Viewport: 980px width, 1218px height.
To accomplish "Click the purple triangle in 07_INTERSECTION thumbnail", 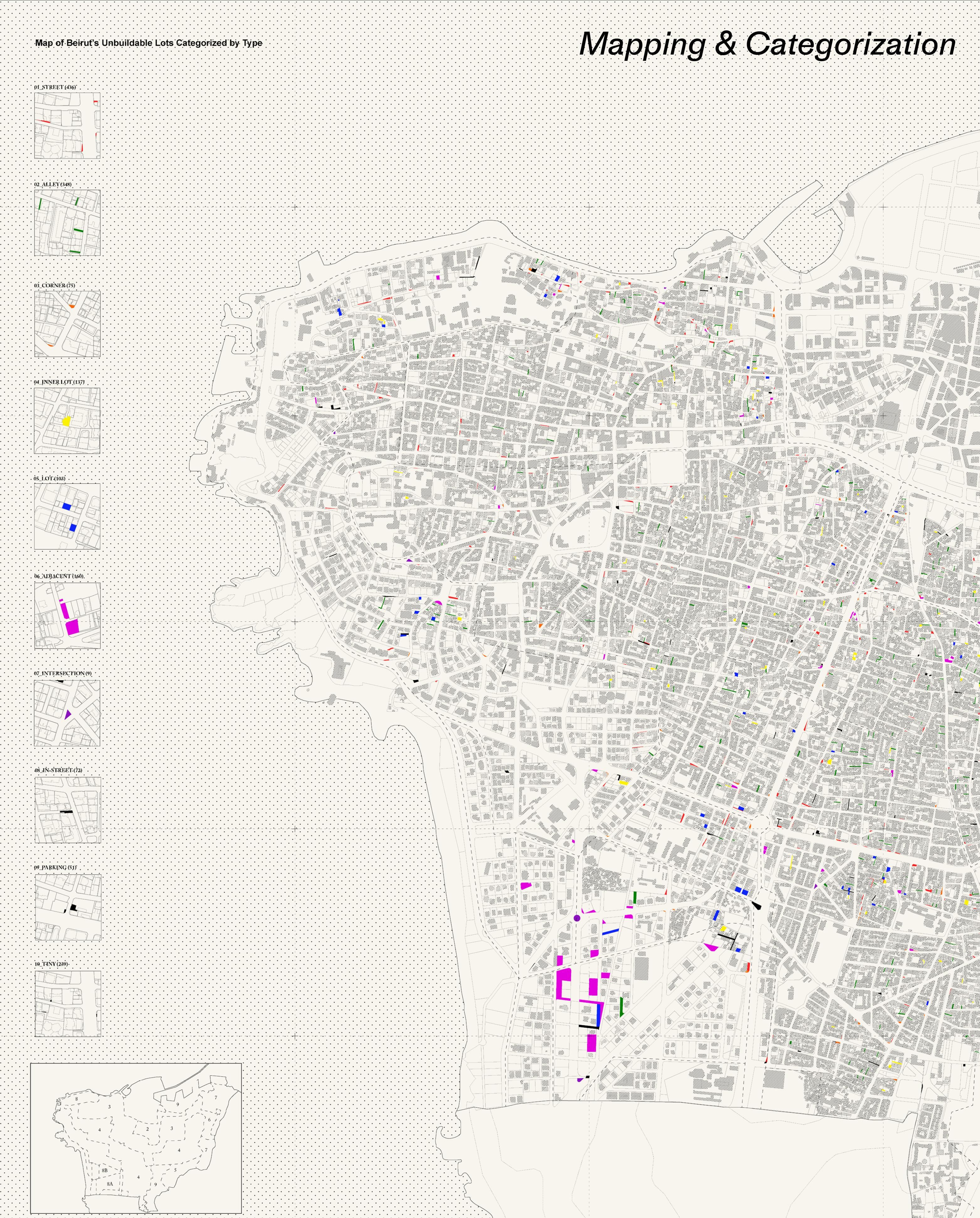I will [68, 714].
